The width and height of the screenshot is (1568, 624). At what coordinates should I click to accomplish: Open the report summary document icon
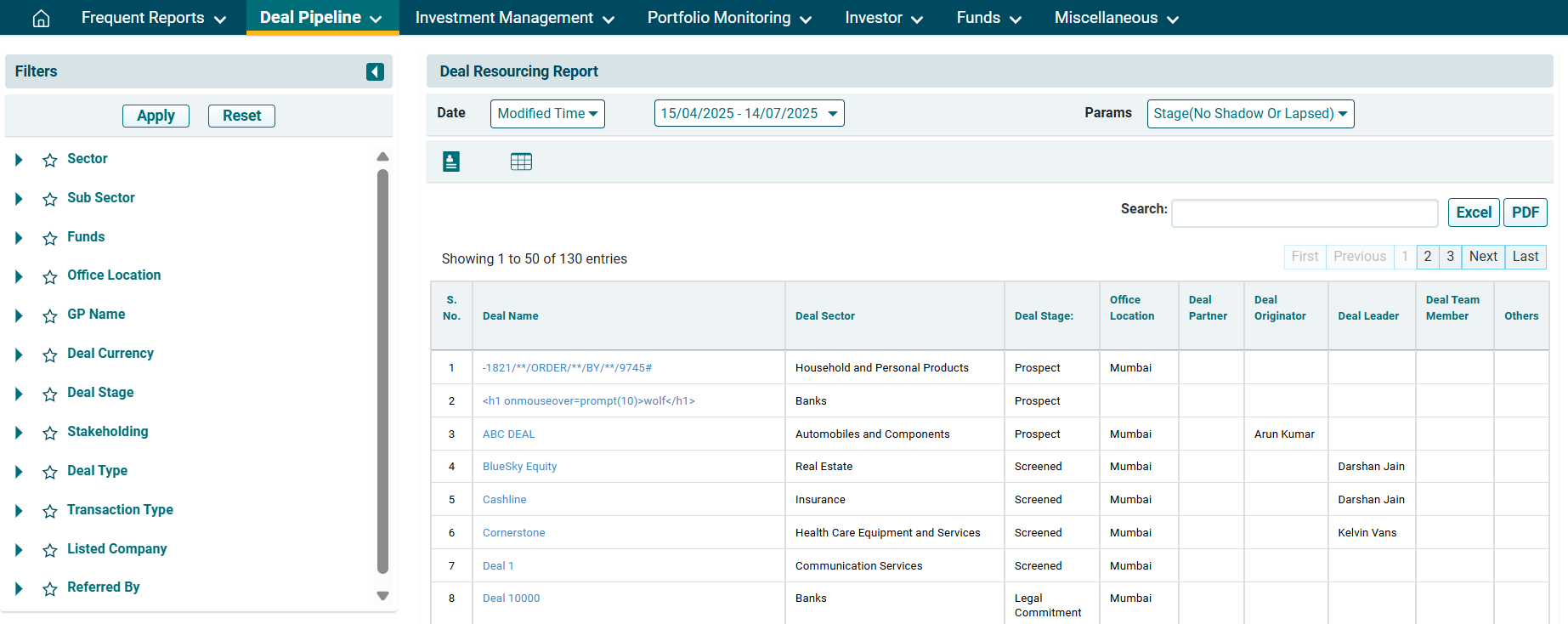(451, 162)
